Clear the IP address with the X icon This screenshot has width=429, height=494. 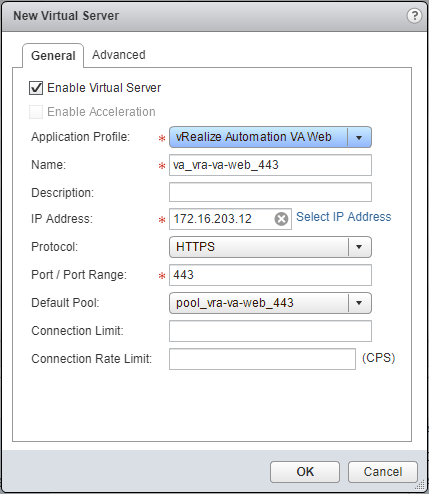pyautogui.click(x=281, y=219)
